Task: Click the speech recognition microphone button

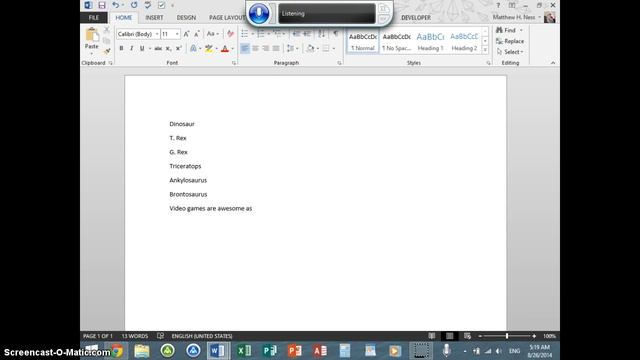Action: coord(259,13)
